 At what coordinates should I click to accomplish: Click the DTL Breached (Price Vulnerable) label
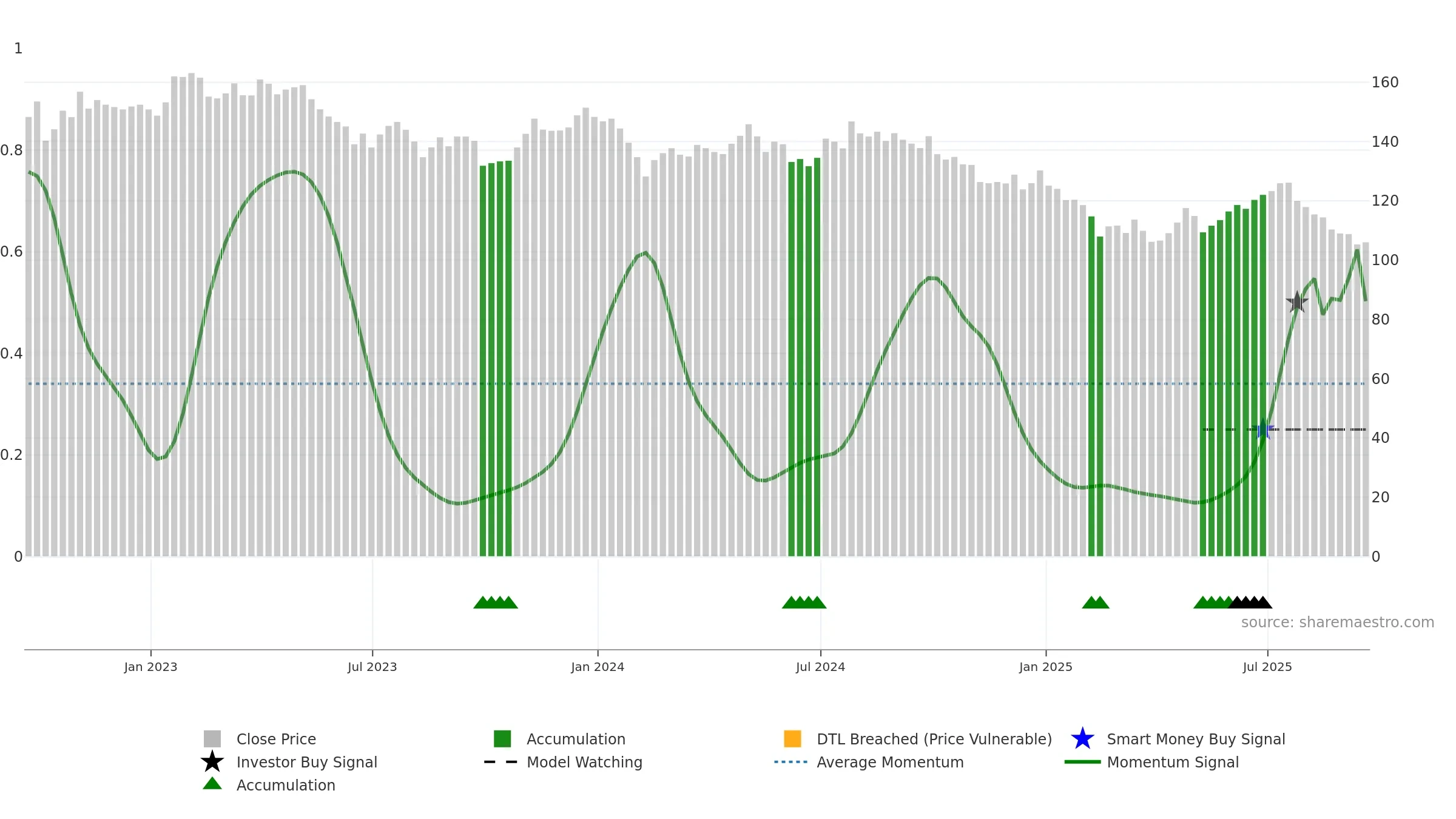934,739
